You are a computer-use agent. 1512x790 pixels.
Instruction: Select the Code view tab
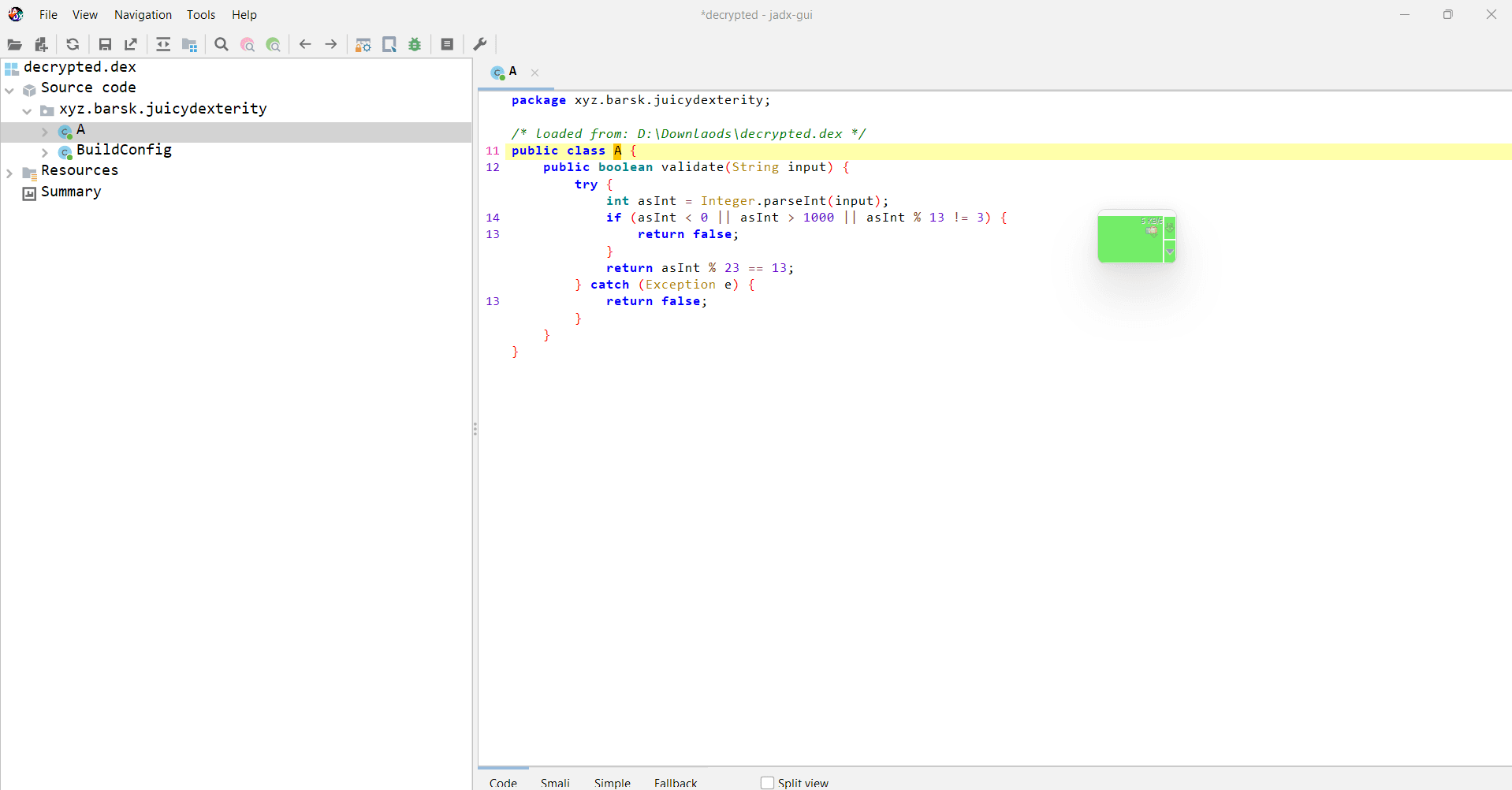[503, 782]
